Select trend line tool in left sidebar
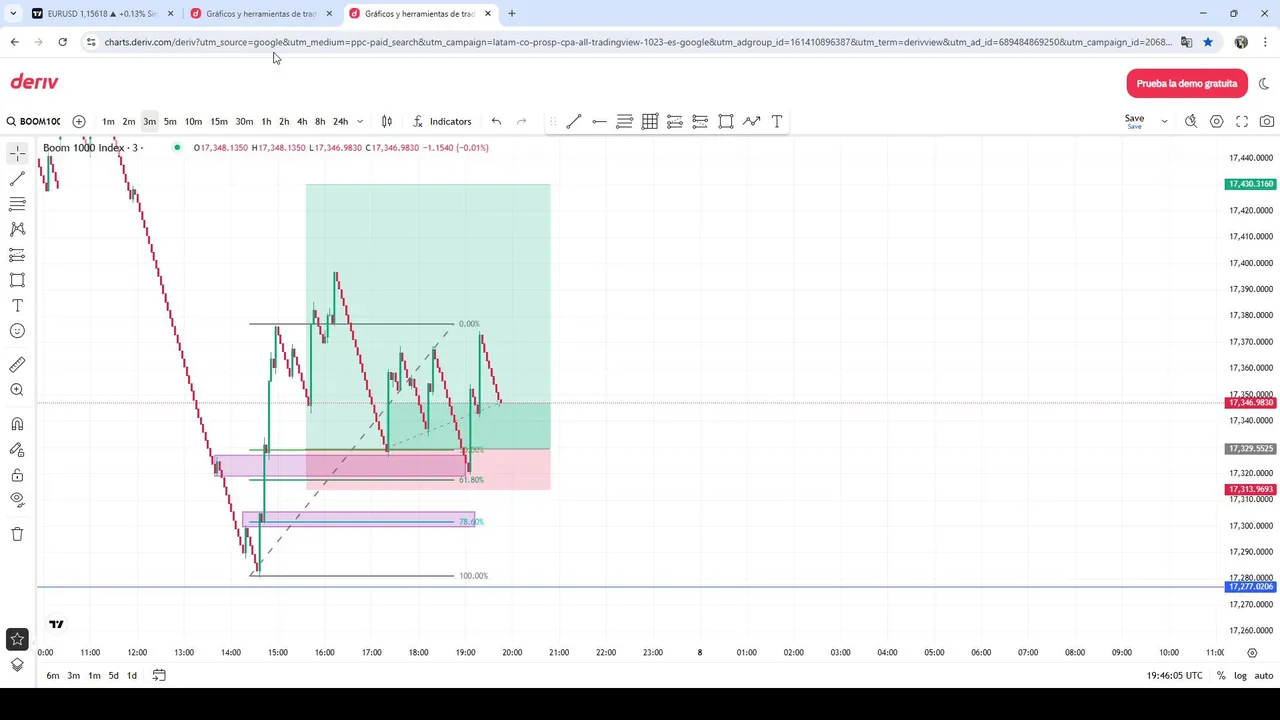Screen dimensions: 1280x720 [17, 179]
